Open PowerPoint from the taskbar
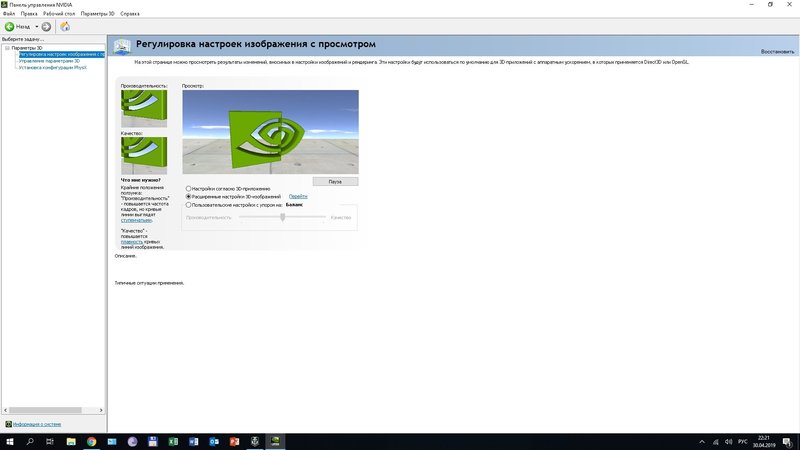This screenshot has height=450, width=800. [x=234, y=442]
